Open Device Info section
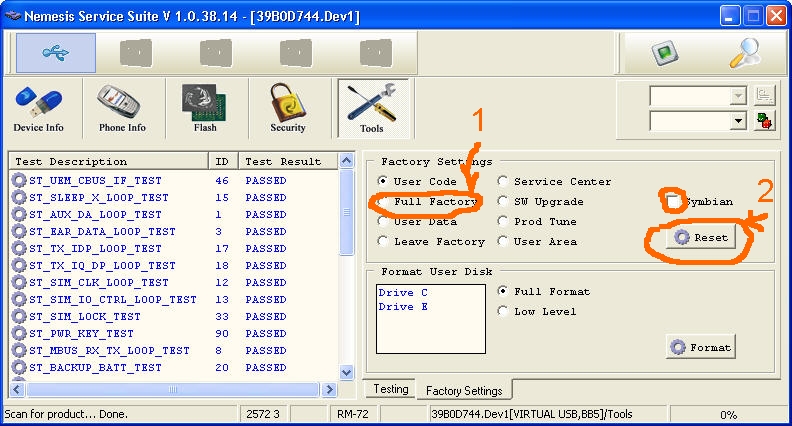The height and width of the screenshot is (426, 792). (39, 108)
